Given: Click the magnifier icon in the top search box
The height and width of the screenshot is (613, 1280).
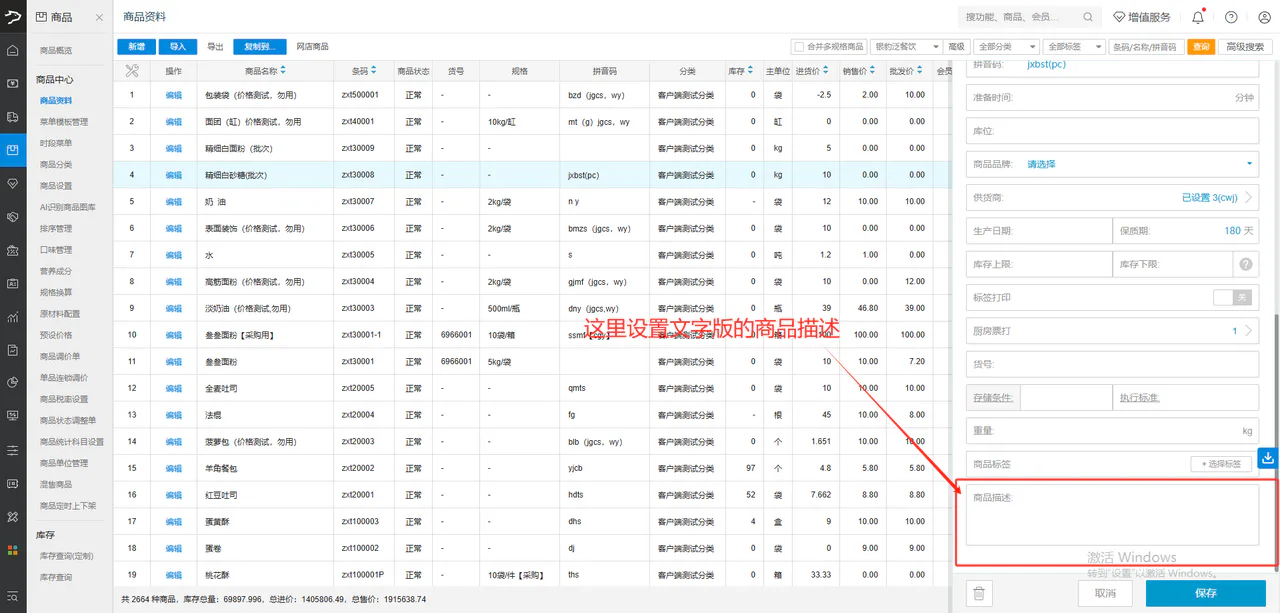Looking at the screenshot, I should point(1088,17).
